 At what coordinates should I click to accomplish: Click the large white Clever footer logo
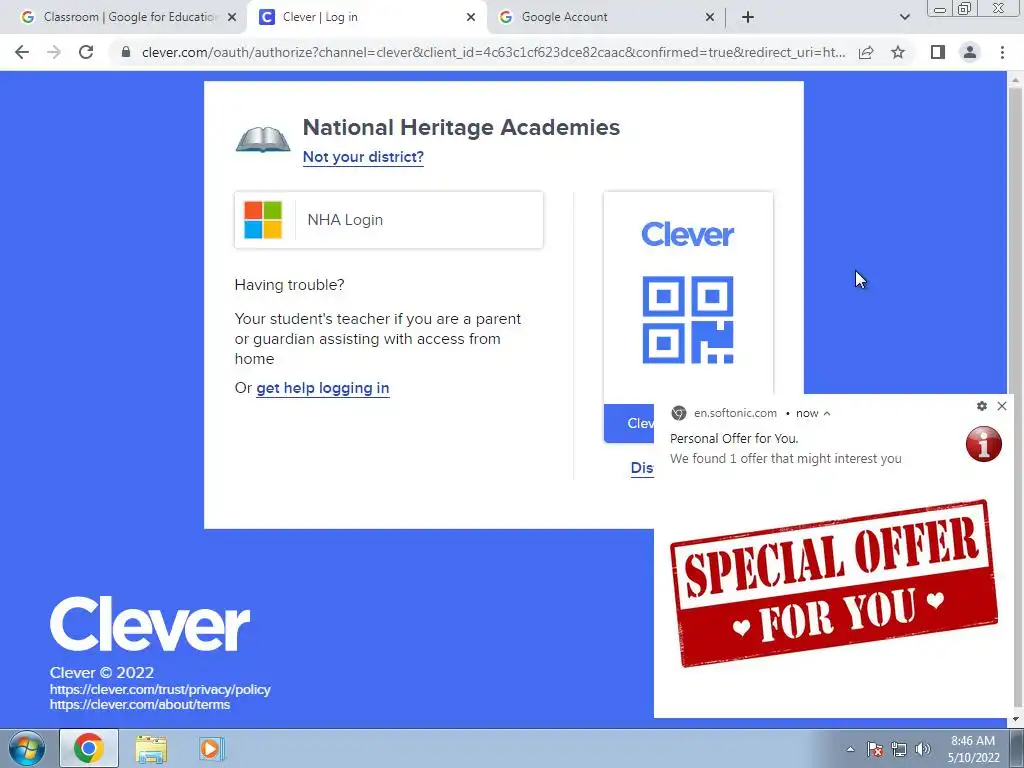point(150,624)
